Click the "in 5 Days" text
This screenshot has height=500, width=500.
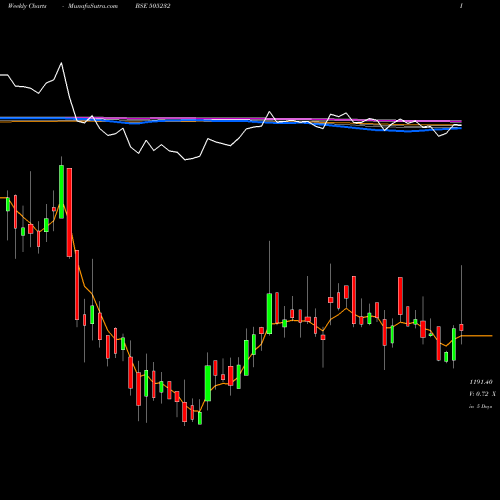click(x=481, y=406)
